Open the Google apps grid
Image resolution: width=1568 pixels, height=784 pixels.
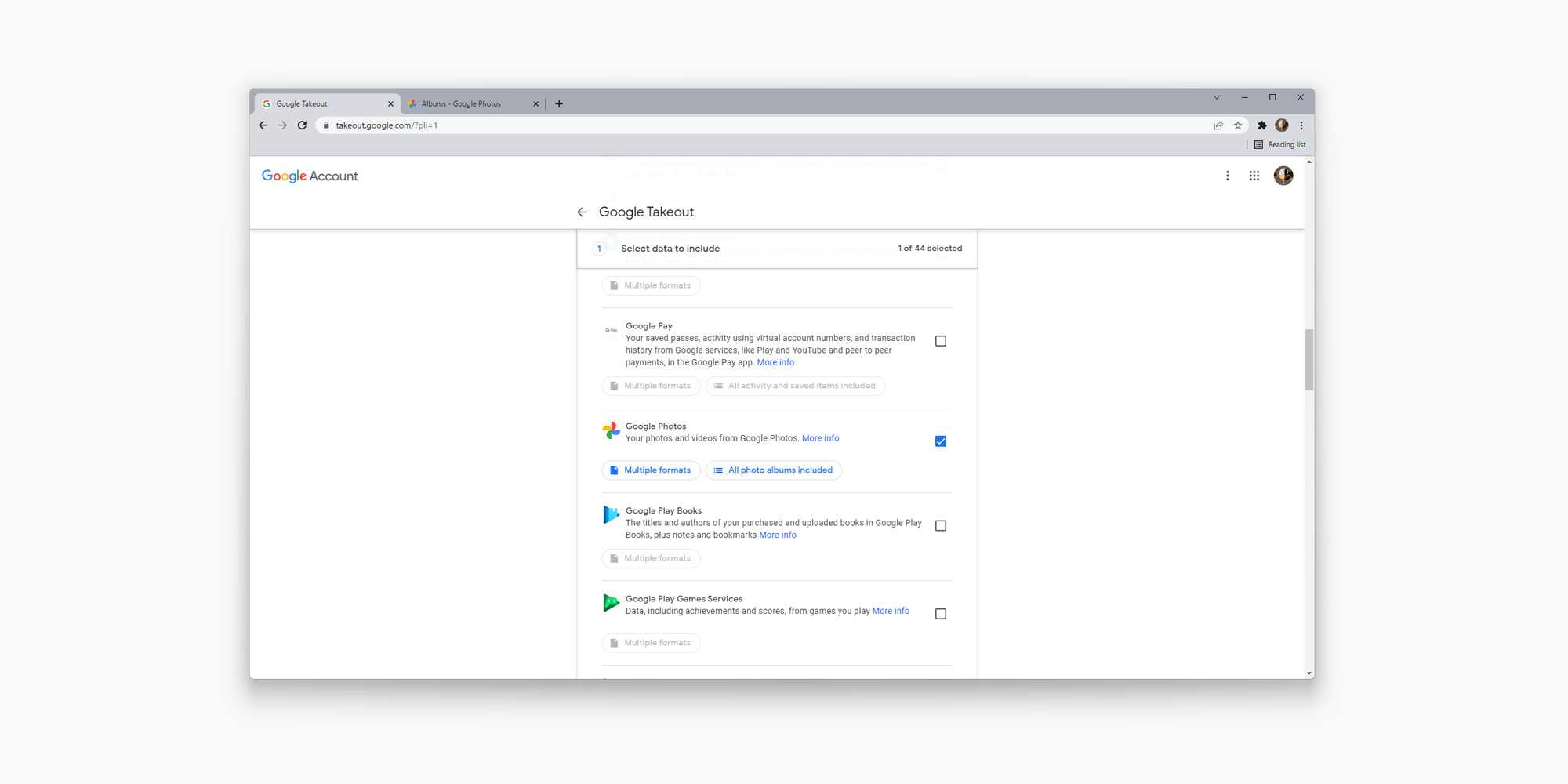tap(1254, 176)
